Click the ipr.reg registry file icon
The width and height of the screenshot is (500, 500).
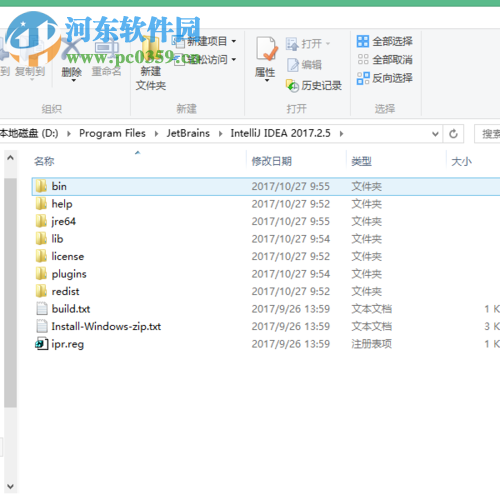tap(42, 344)
